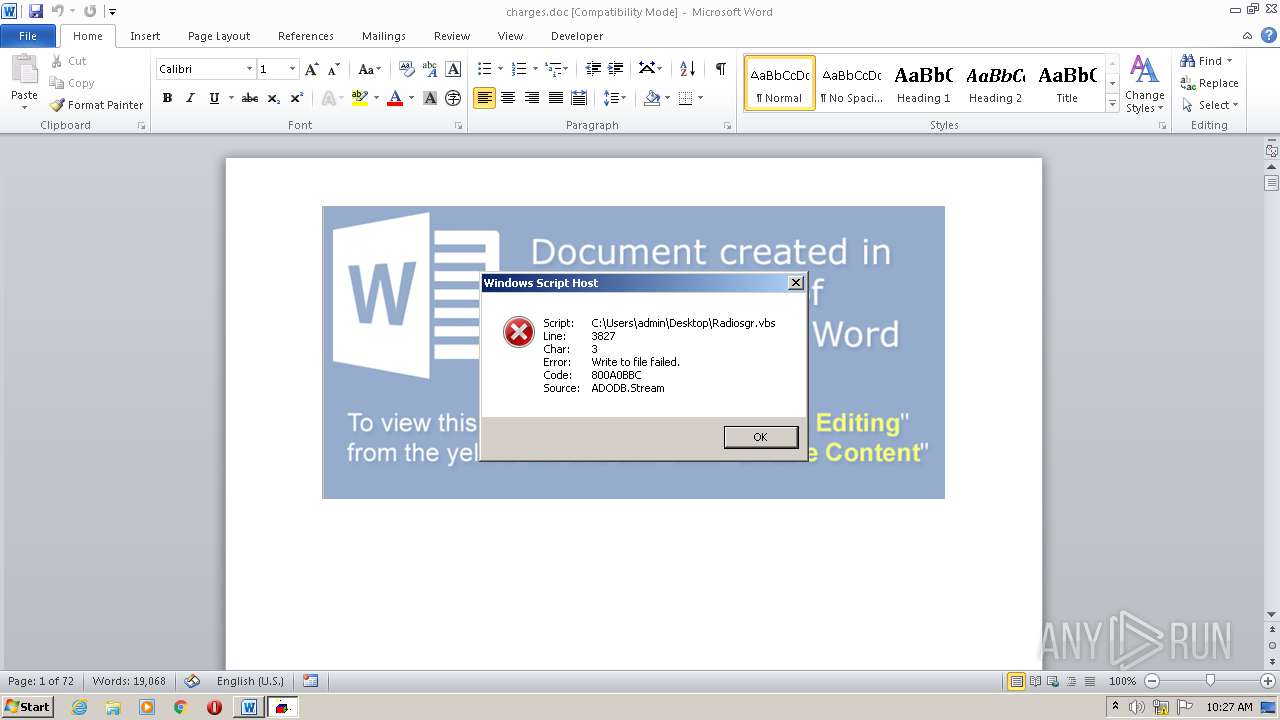
Task: Click the Paste icon
Action: coord(24,70)
